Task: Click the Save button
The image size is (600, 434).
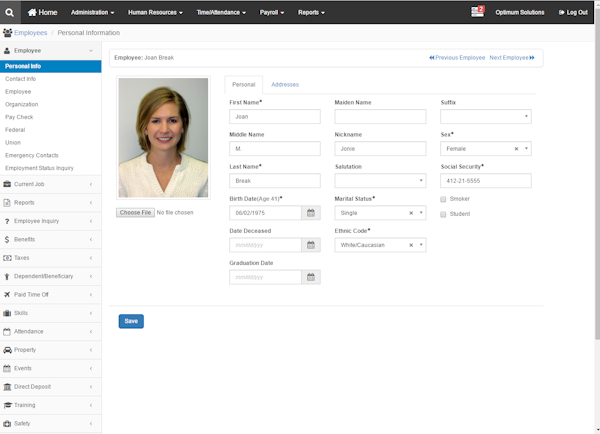Action: point(131,321)
